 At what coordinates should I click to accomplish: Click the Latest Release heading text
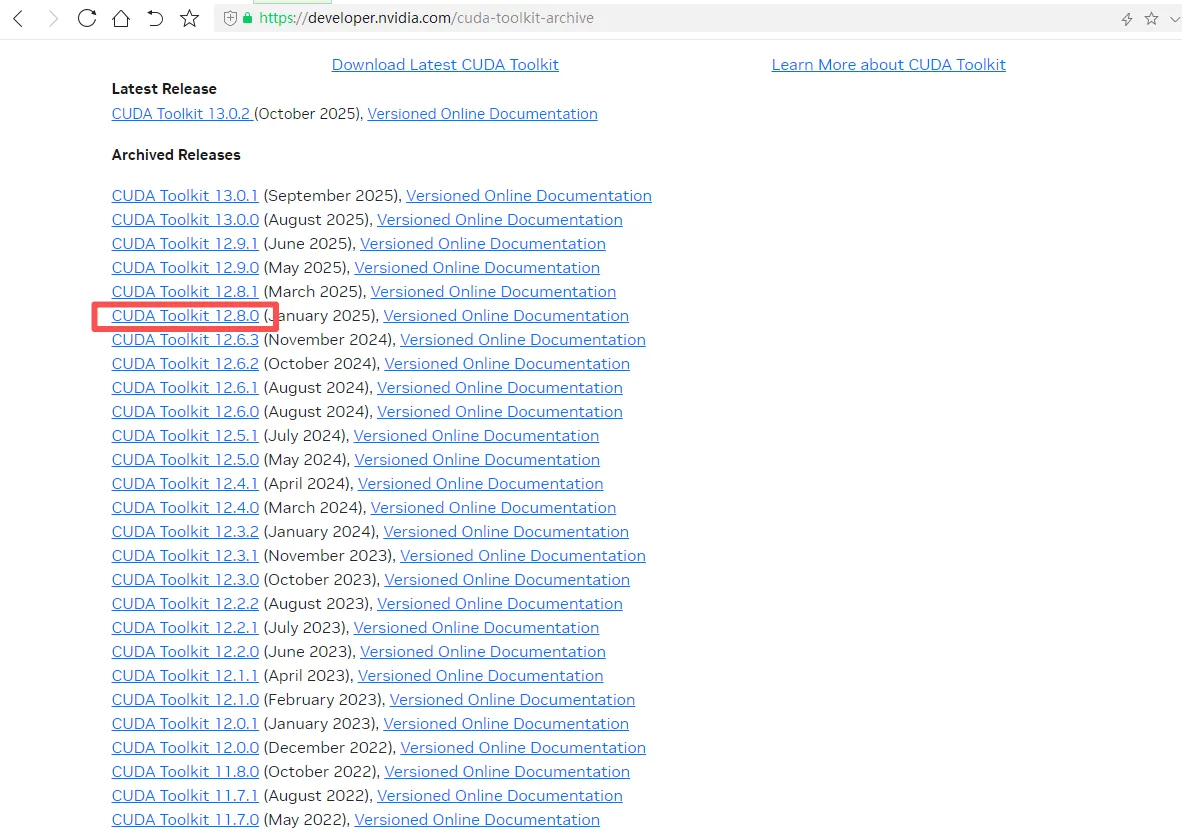tap(164, 89)
